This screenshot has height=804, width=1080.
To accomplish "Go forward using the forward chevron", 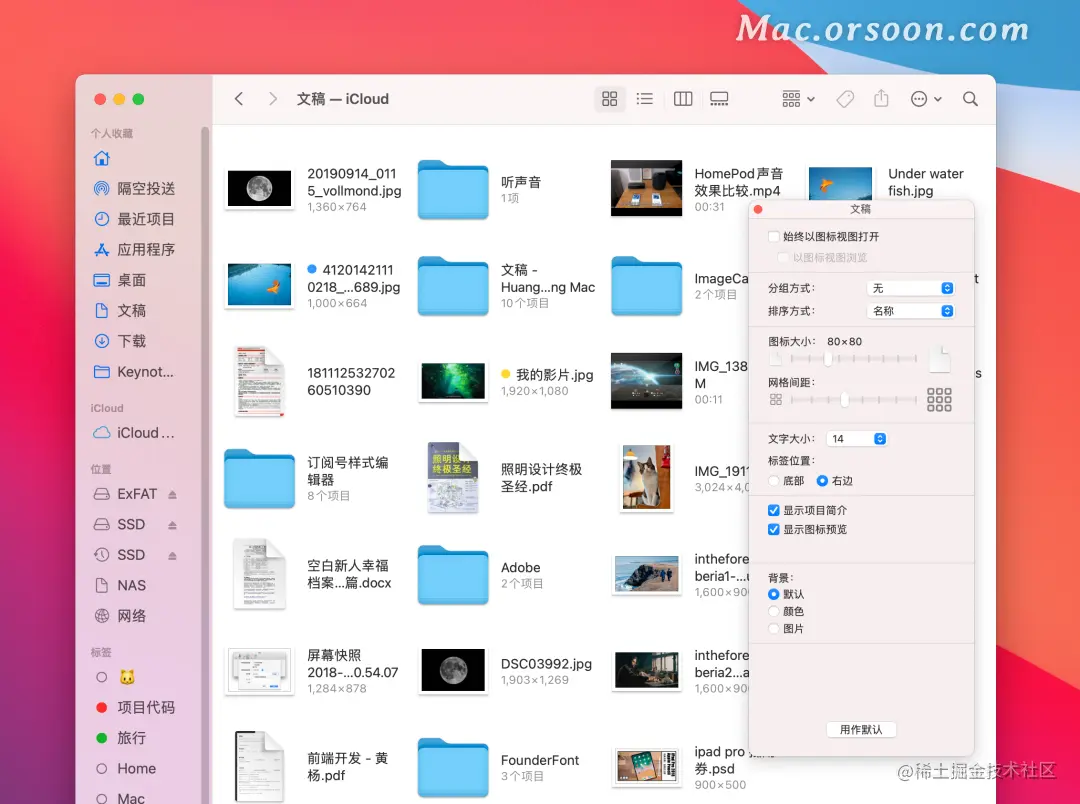I will tap(273, 99).
